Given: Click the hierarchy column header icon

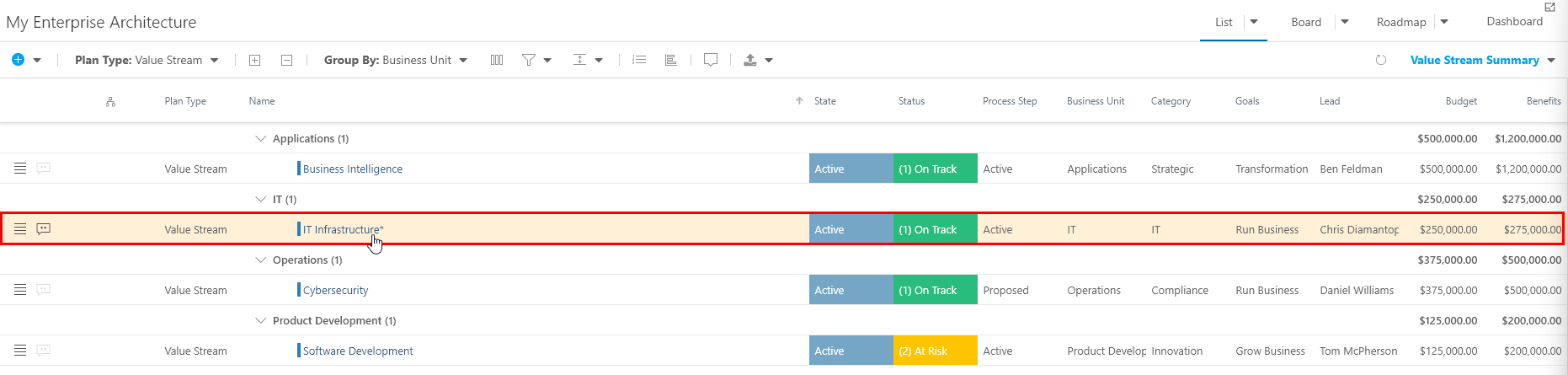Looking at the screenshot, I should pyautogui.click(x=110, y=101).
